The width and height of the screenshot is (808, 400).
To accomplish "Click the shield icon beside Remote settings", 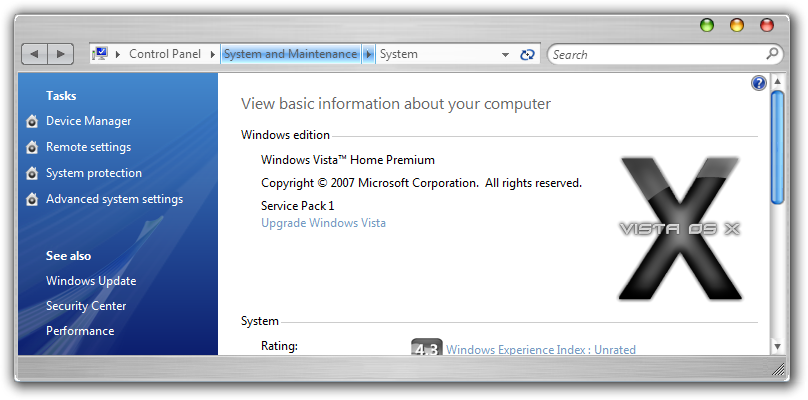I will click(x=32, y=148).
